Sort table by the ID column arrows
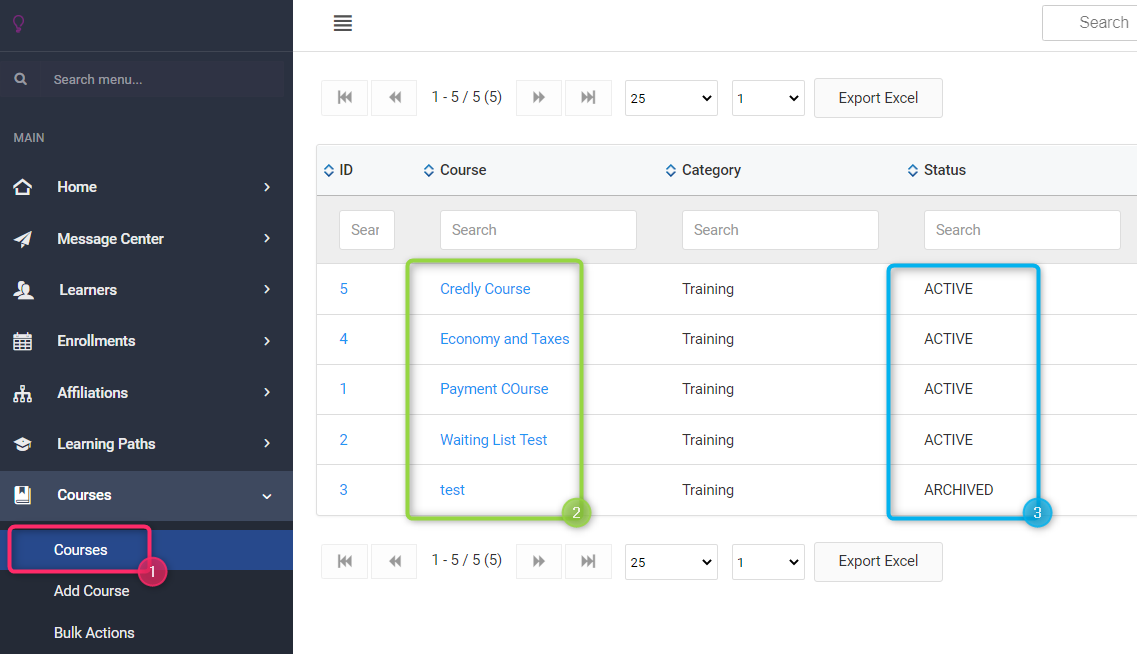 pos(329,171)
